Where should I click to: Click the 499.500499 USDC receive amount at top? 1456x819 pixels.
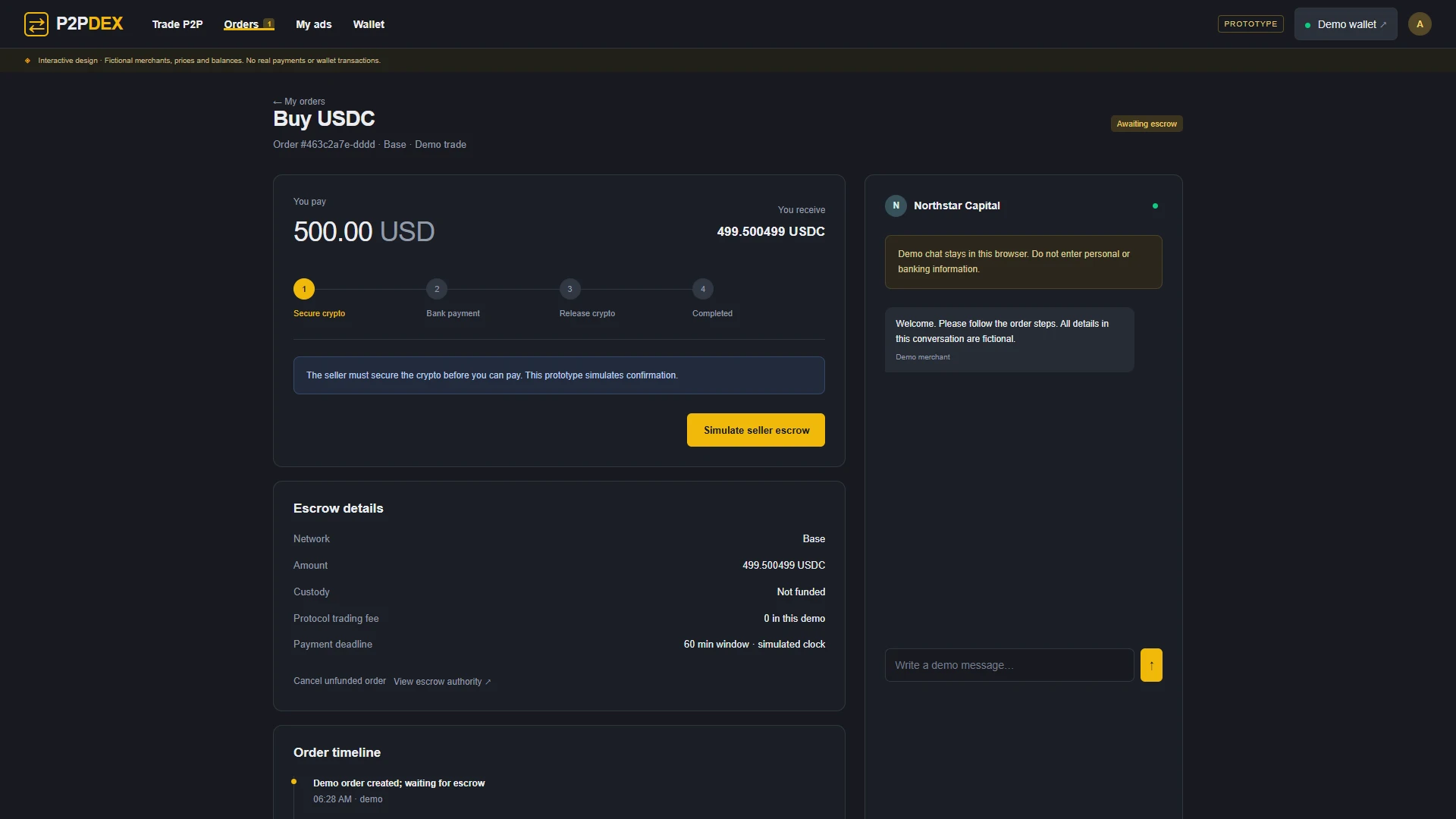pos(771,231)
